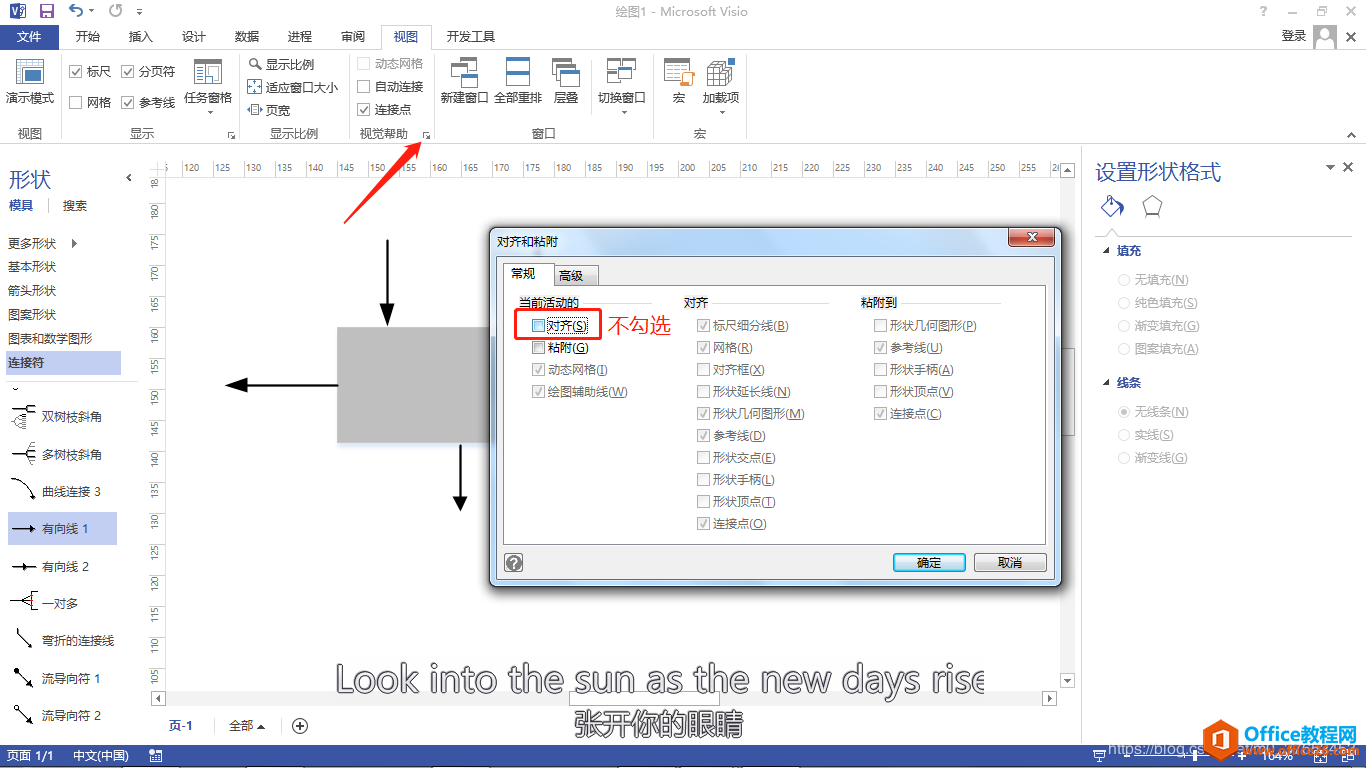
Task: Toggle the Grid (网格) checkbox in ribbon
Action: [x=75, y=102]
